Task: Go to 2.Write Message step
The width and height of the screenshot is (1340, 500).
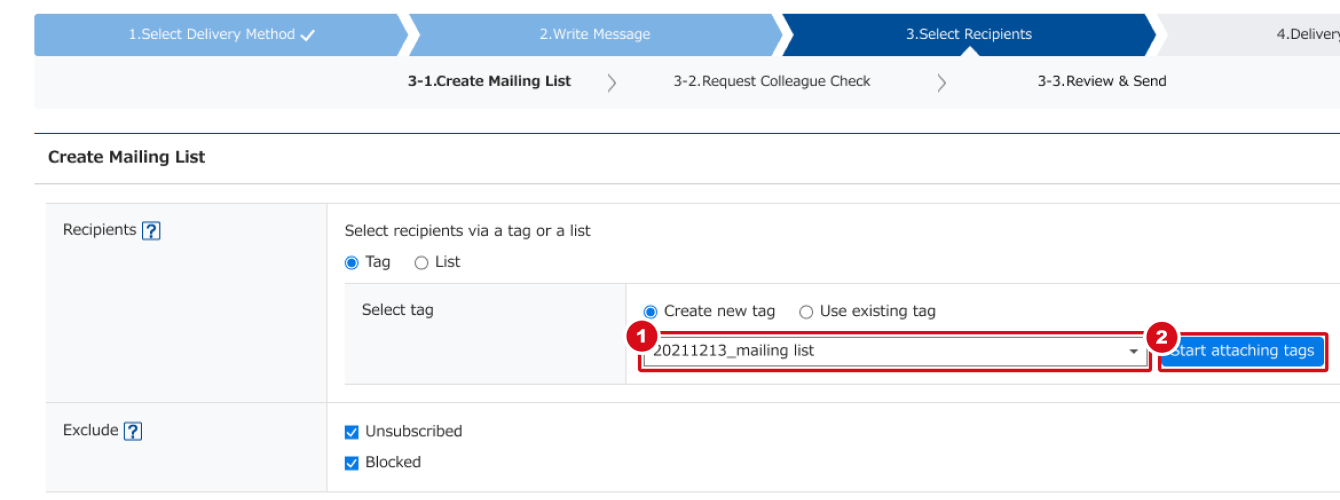Action: click(595, 35)
